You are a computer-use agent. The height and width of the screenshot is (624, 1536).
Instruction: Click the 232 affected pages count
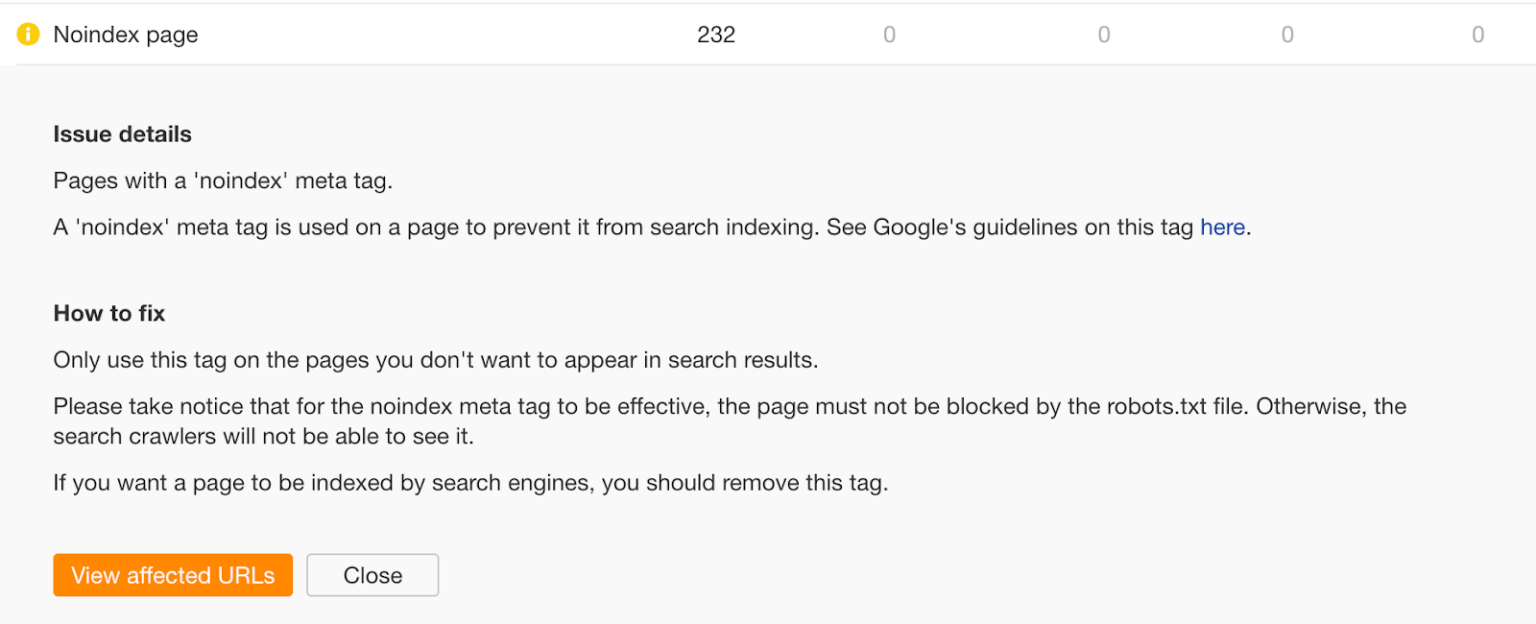click(x=716, y=33)
